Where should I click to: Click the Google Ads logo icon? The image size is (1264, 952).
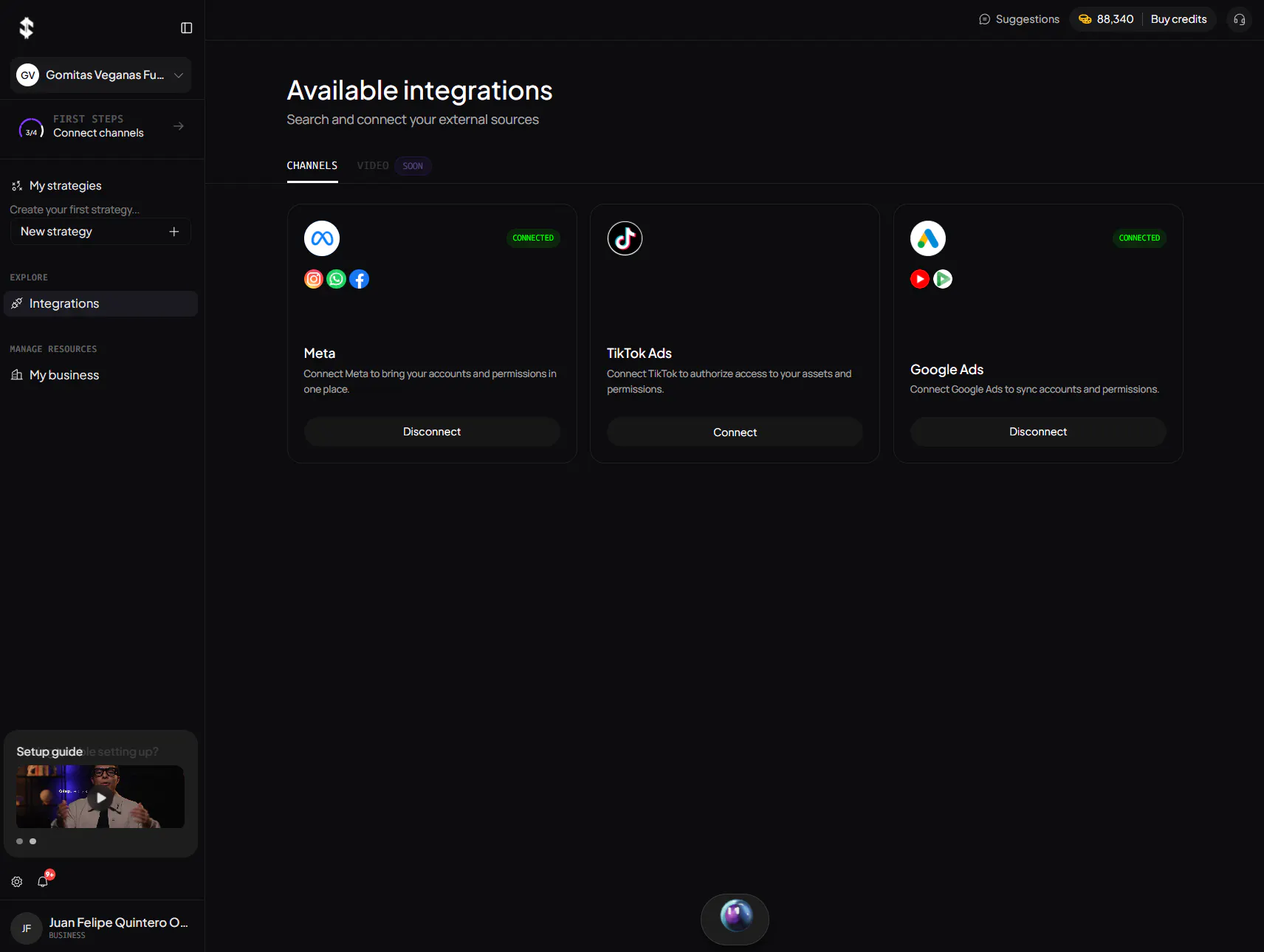928,238
